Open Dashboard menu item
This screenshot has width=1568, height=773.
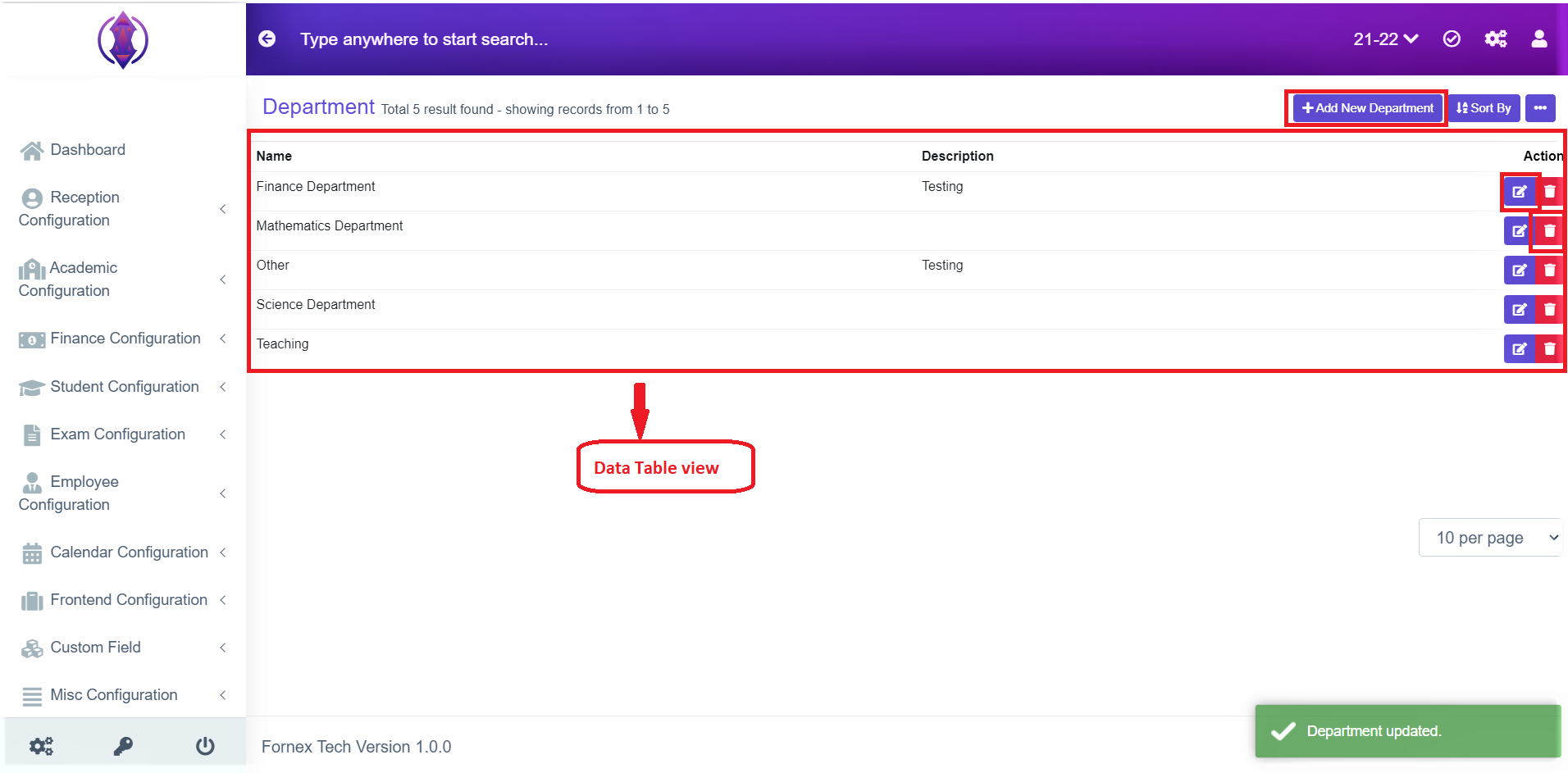(x=123, y=150)
